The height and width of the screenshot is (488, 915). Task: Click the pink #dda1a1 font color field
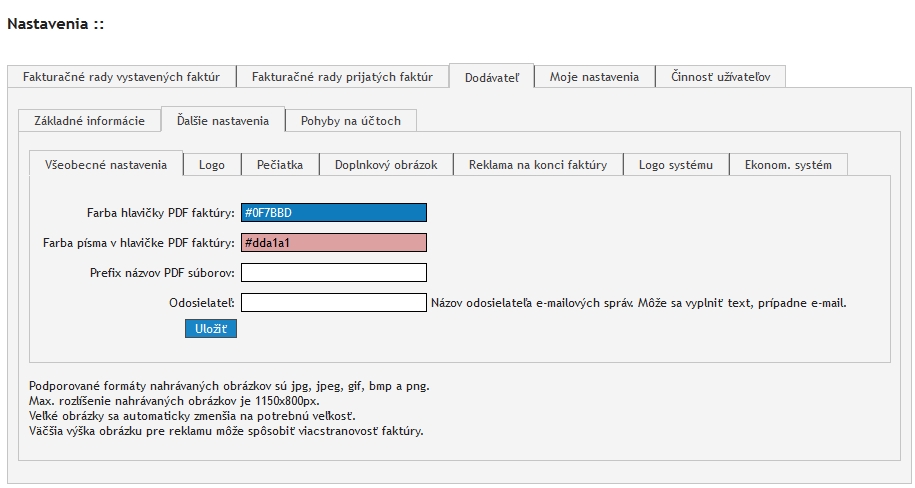click(333, 243)
